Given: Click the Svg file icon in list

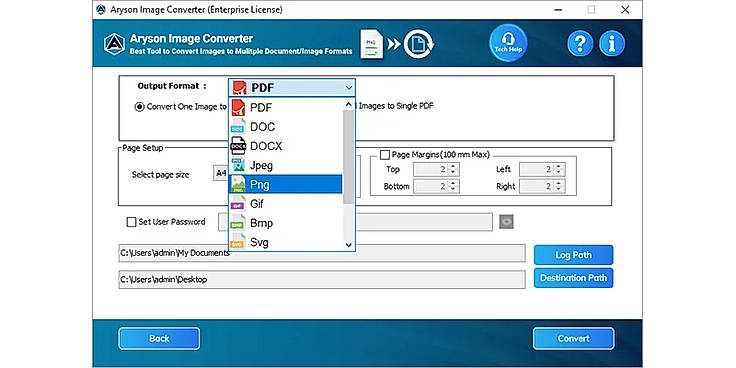Looking at the screenshot, I should point(238,242).
